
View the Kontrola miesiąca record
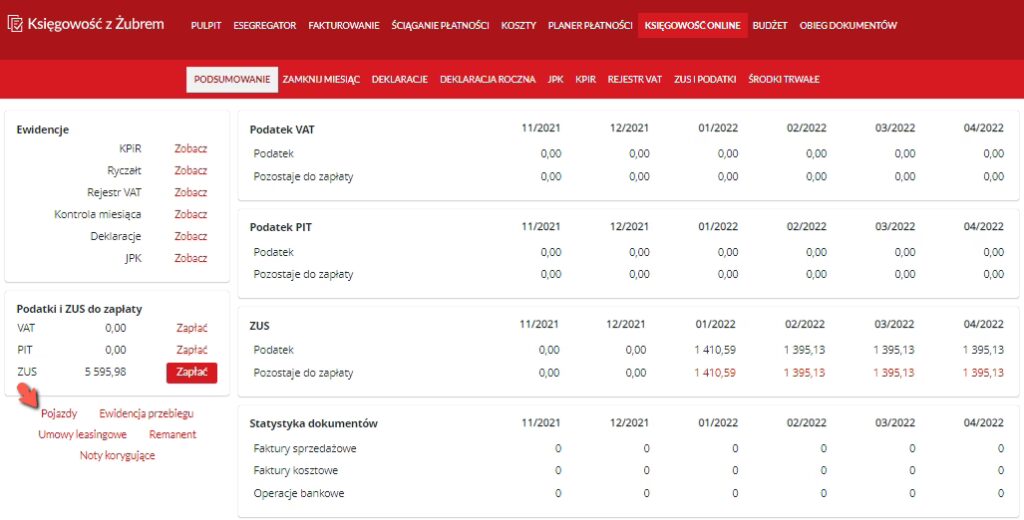190,215
